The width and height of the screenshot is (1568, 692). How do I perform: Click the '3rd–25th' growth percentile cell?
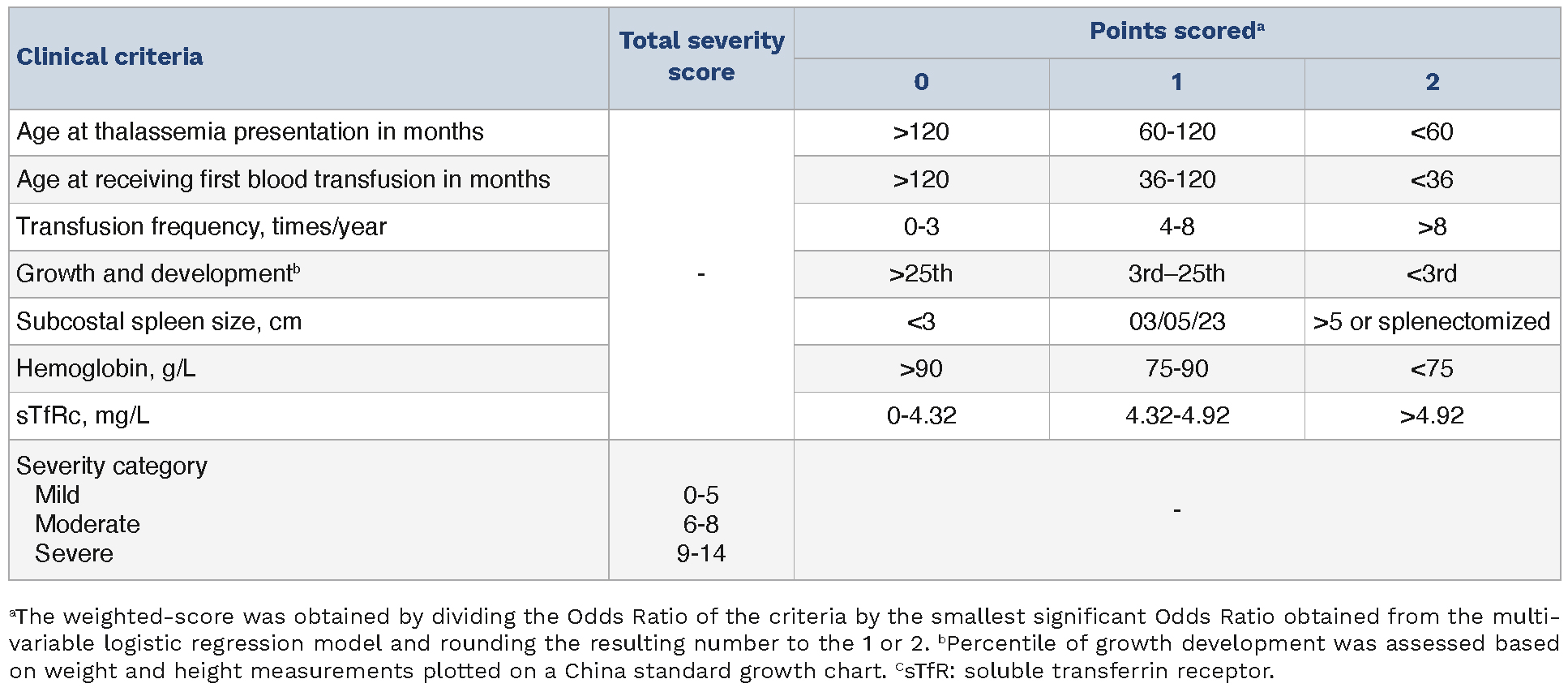tap(1176, 274)
